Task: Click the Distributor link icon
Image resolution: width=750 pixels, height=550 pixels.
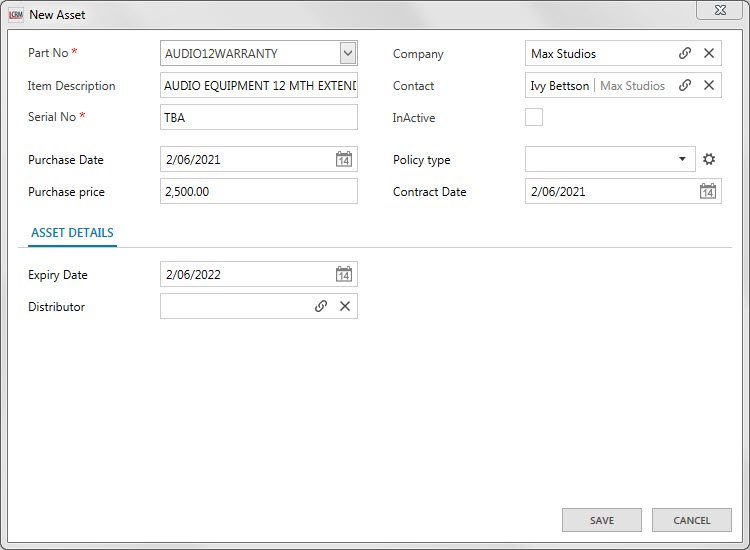Action: pos(321,307)
